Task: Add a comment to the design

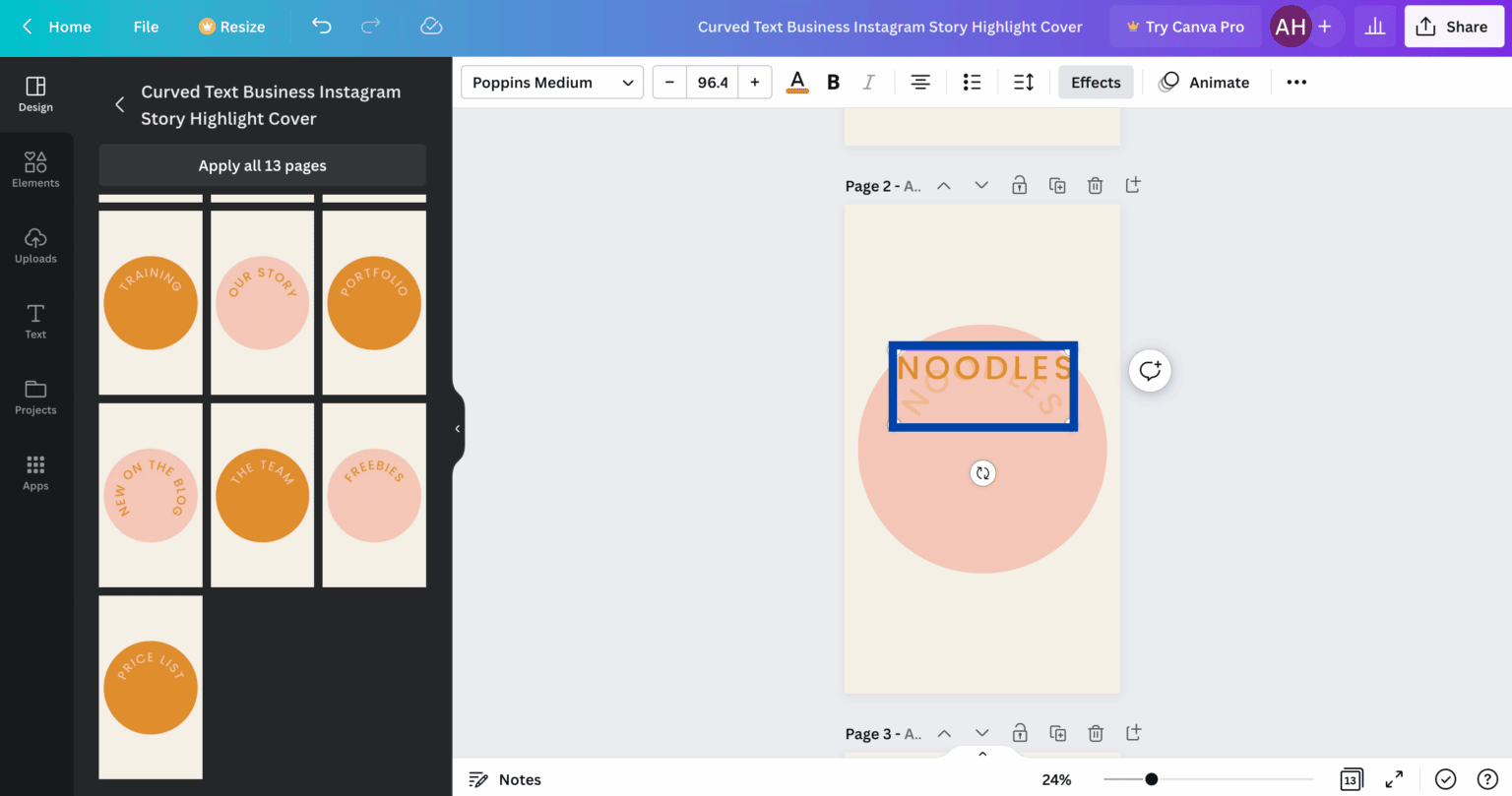Action: tap(1150, 371)
